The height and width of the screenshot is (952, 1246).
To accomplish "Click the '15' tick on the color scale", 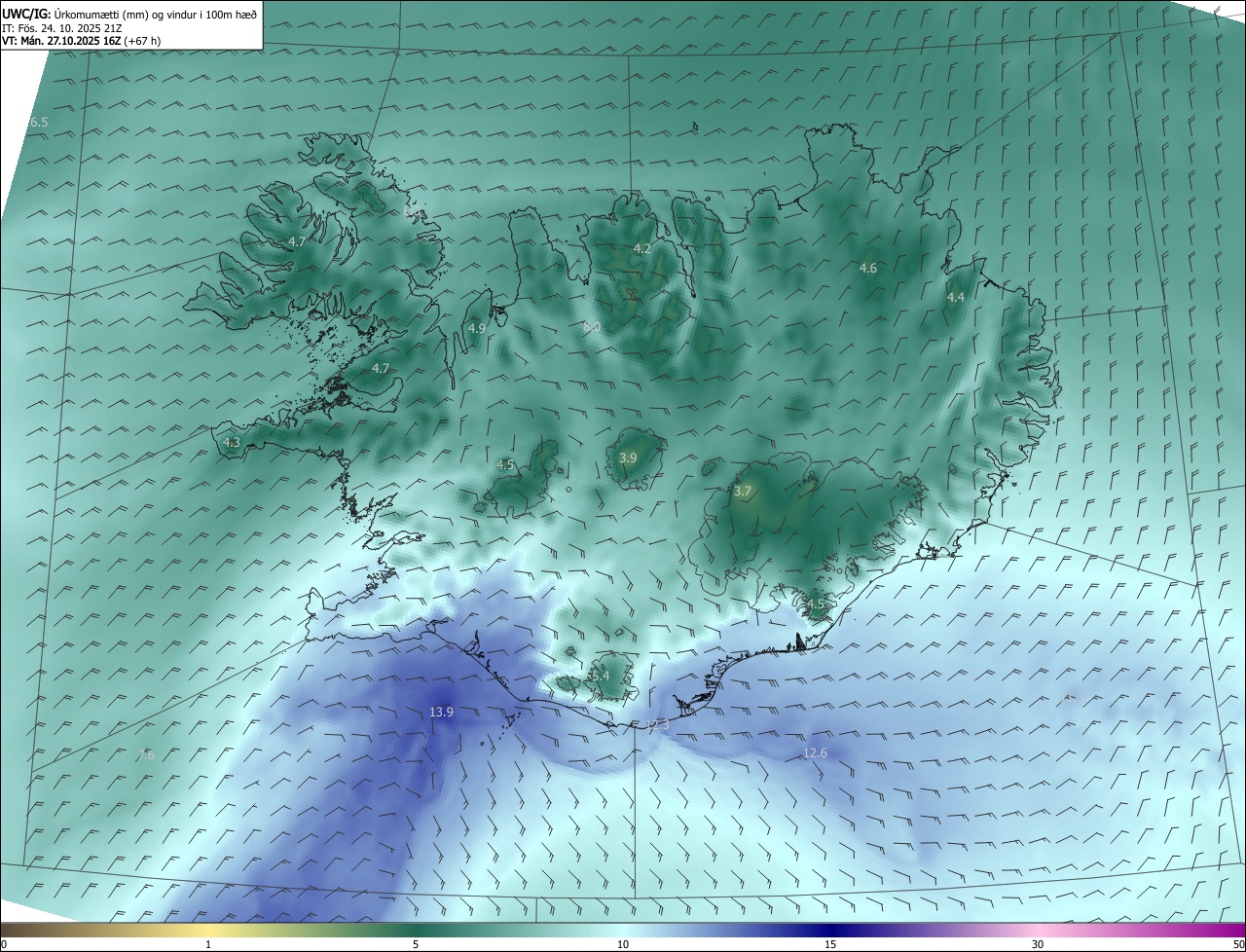I will (830, 944).
